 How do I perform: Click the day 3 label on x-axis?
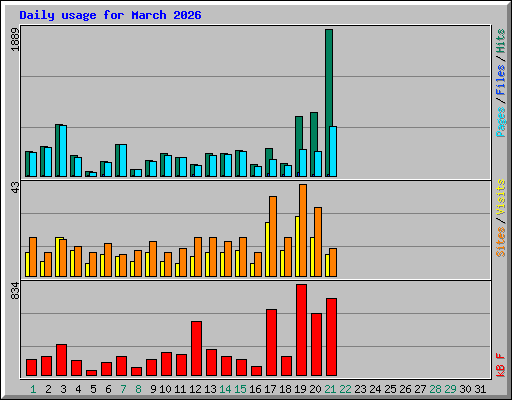pos(63,389)
